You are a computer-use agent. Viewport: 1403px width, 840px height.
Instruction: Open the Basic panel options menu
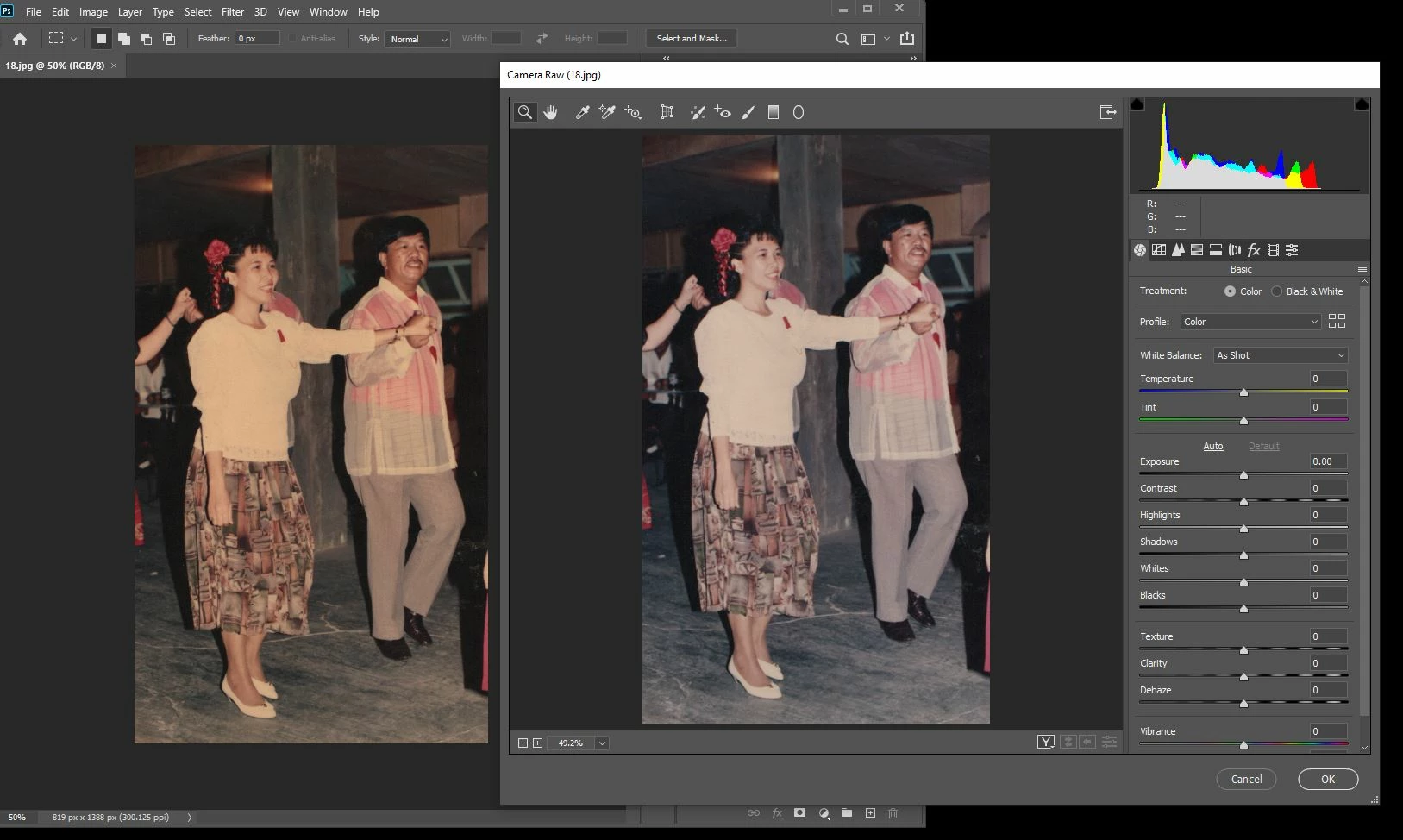pyautogui.click(x=1362, y=269)
